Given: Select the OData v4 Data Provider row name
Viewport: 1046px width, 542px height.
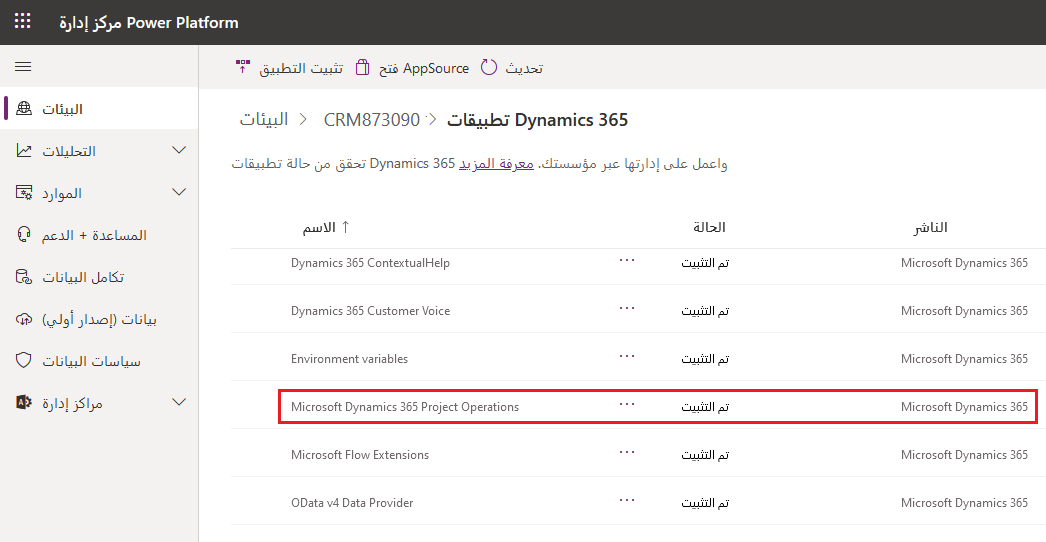Looking at the screenshot, I should [x=352, y=503].
